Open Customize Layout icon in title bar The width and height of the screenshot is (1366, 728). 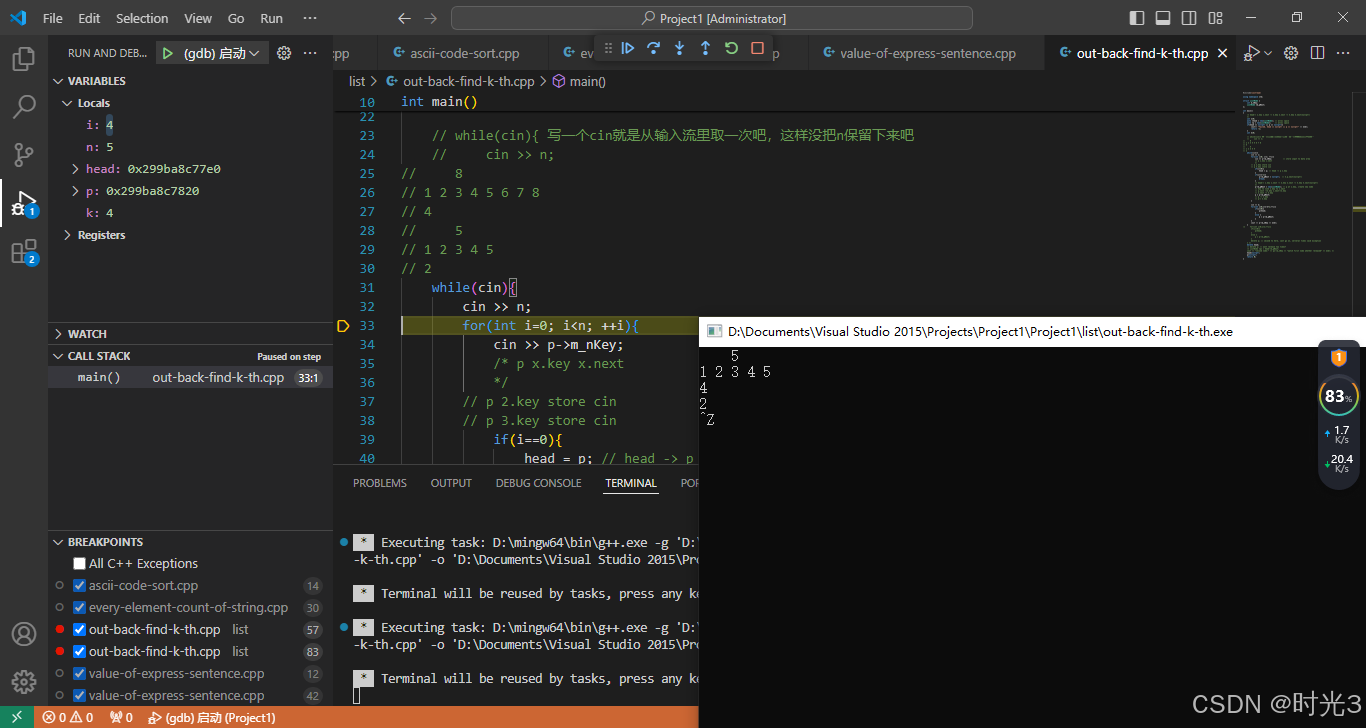click(x=1215, y=18)
